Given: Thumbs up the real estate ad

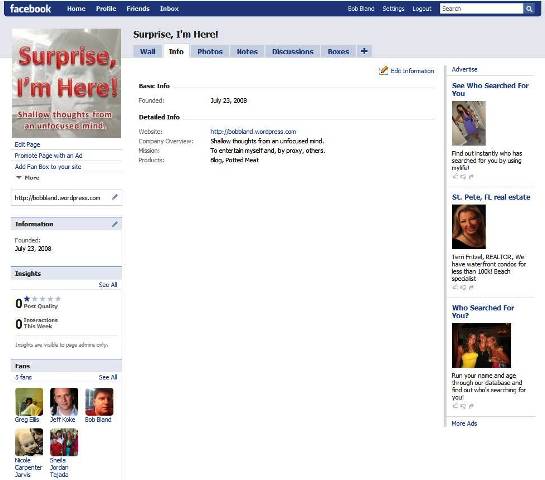Looking at the screenshot, I should (x=455, y=287).
